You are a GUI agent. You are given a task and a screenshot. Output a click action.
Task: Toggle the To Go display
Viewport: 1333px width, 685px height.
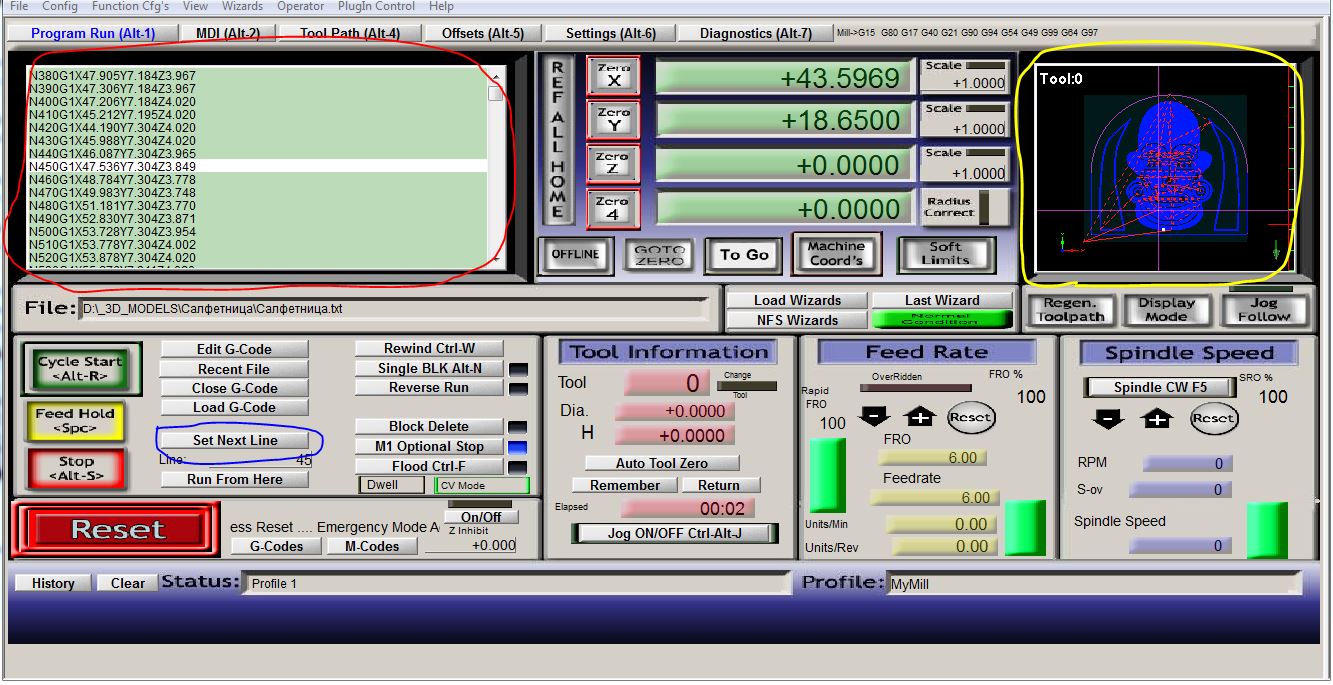(x=744, y=255)
